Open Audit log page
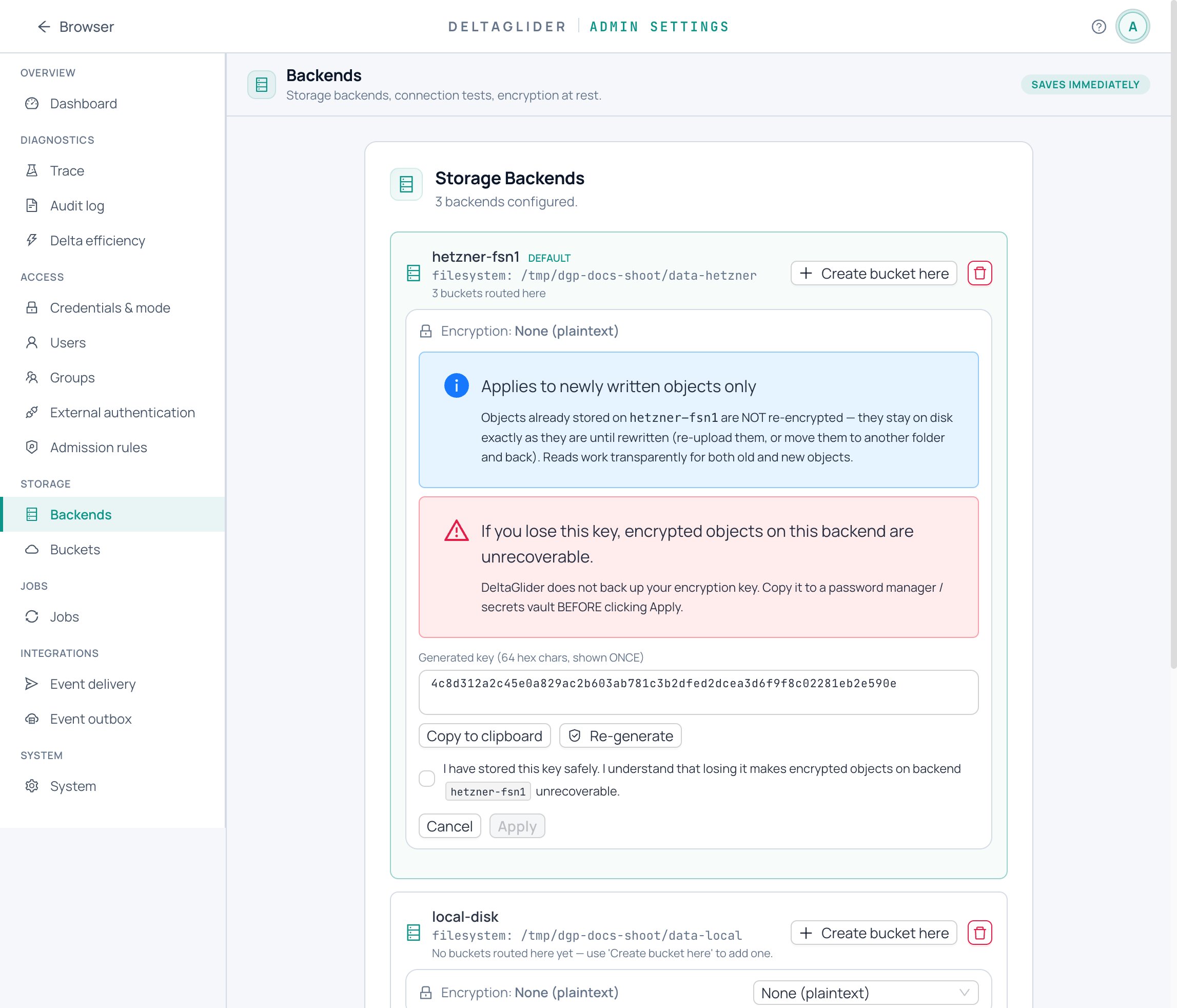 pos(113,206)
